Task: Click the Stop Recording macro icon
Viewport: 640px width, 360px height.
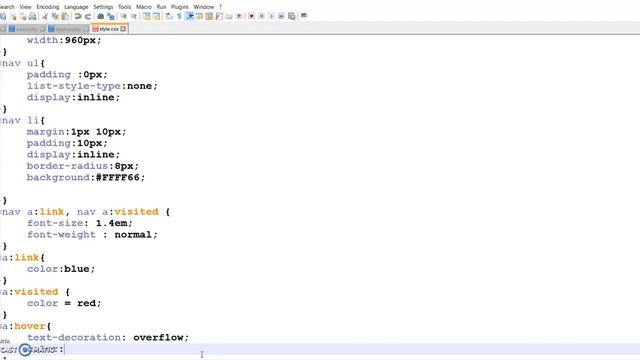Action: (262, 16)
